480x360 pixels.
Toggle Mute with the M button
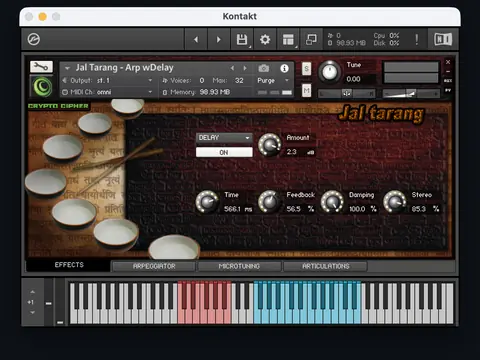306,90
